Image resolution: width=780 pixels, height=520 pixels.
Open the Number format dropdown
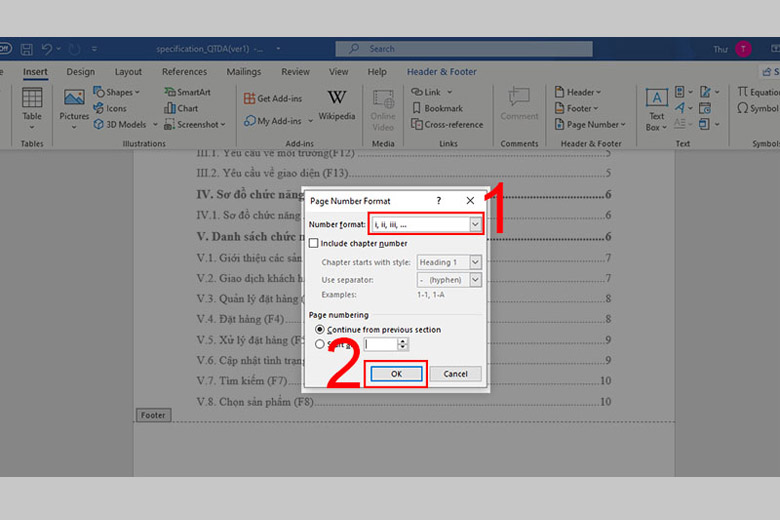(x=475, y=225)
